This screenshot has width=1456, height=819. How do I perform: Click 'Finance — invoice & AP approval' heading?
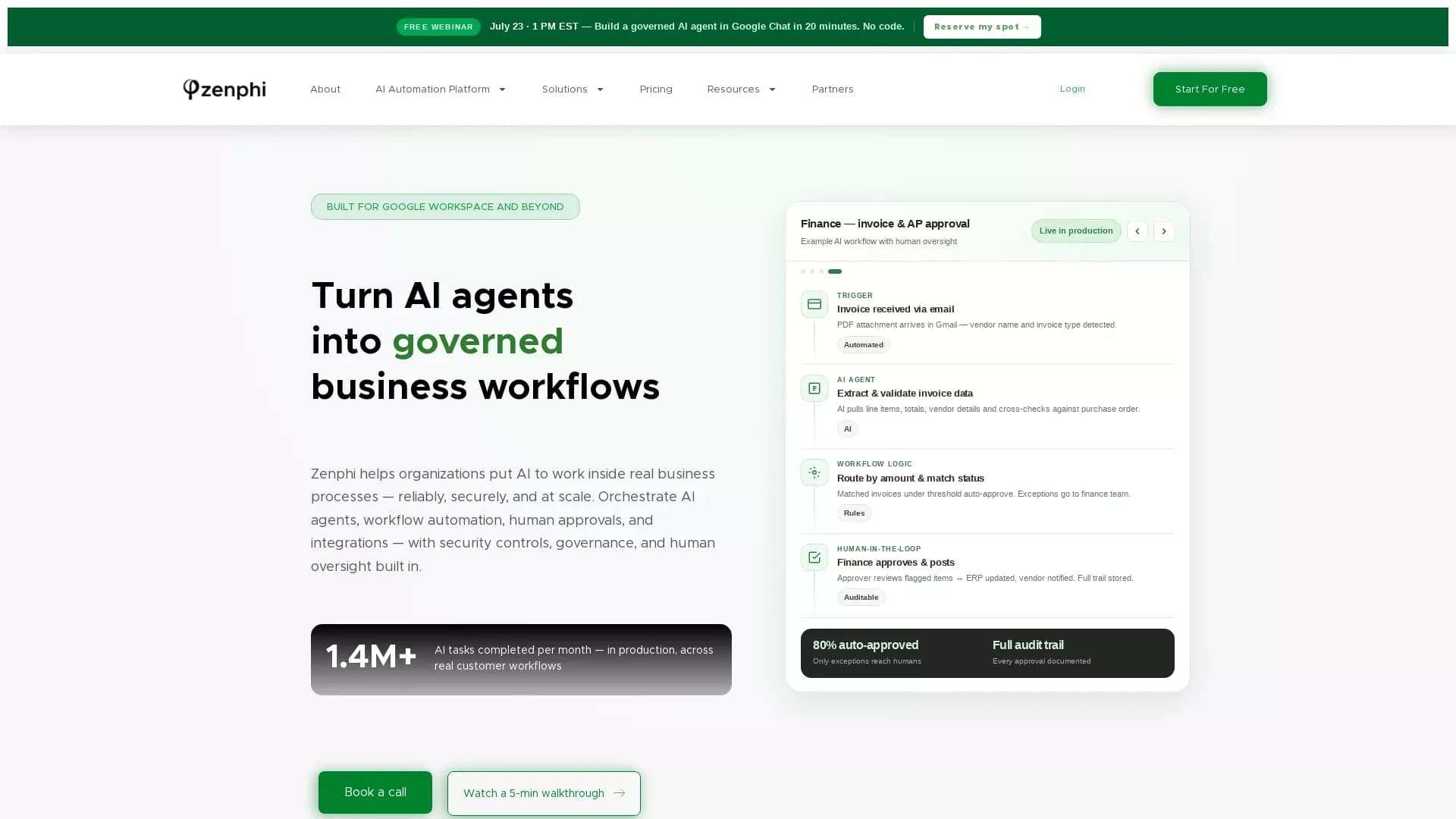(885, 224)
